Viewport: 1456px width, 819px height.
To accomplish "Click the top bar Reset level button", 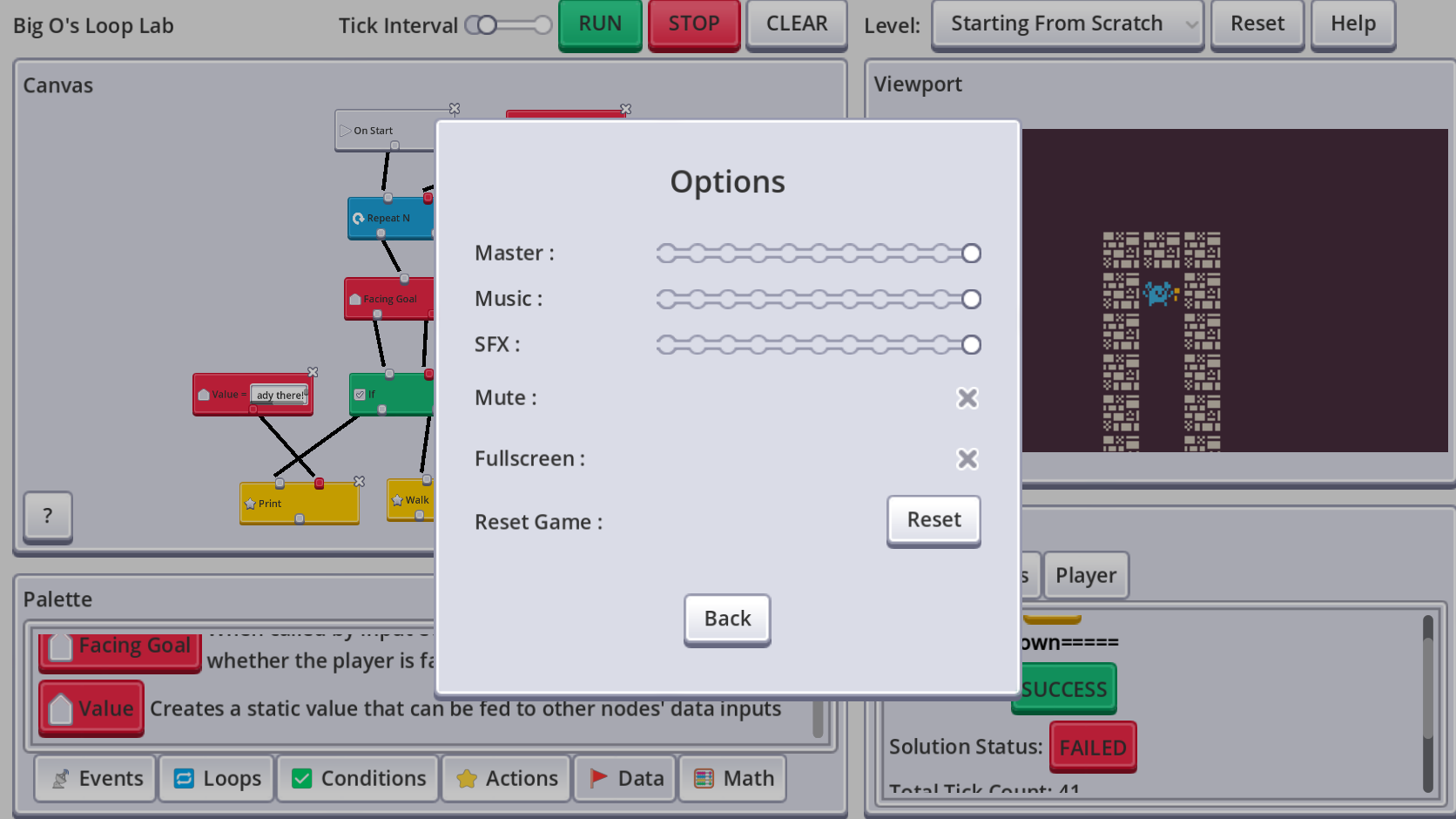I will (1257, 24).
